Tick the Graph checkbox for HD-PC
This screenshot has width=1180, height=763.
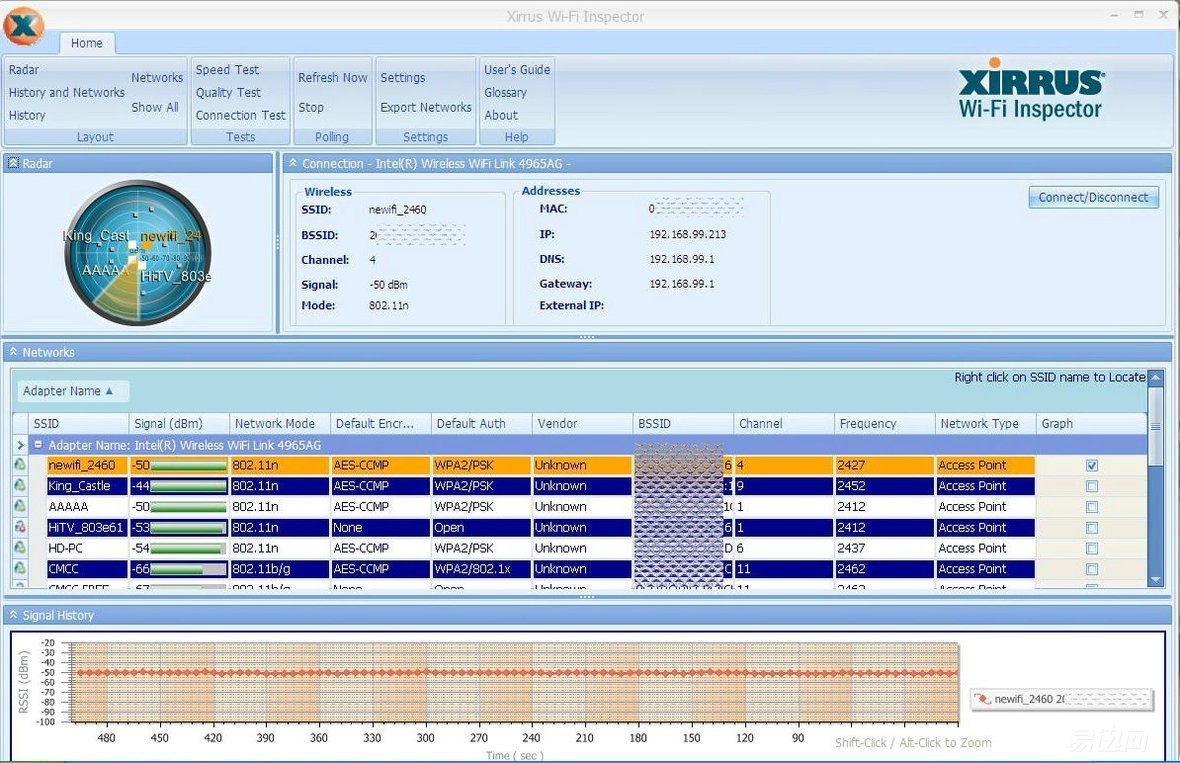[x=1092, y=549]
